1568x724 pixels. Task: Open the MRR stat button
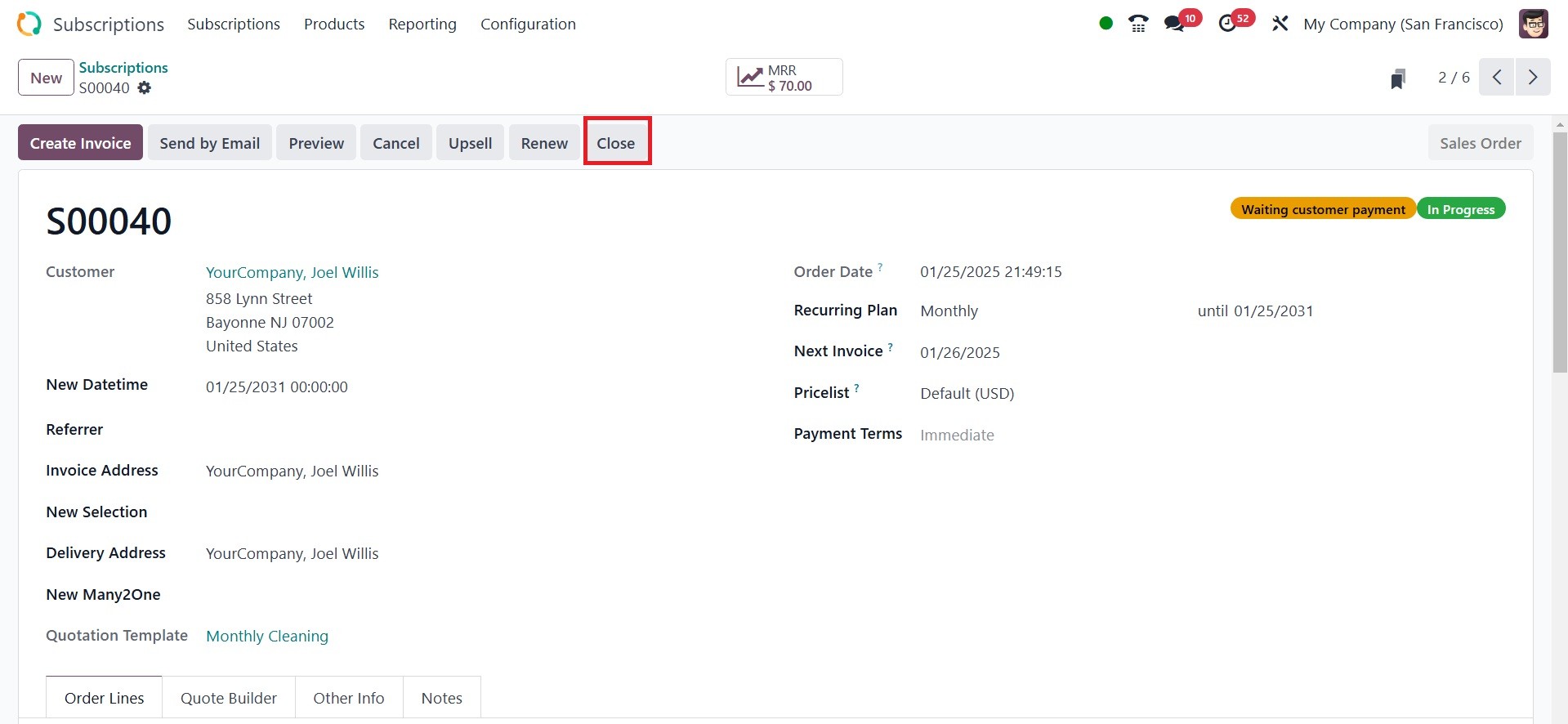tap(784, 78)
